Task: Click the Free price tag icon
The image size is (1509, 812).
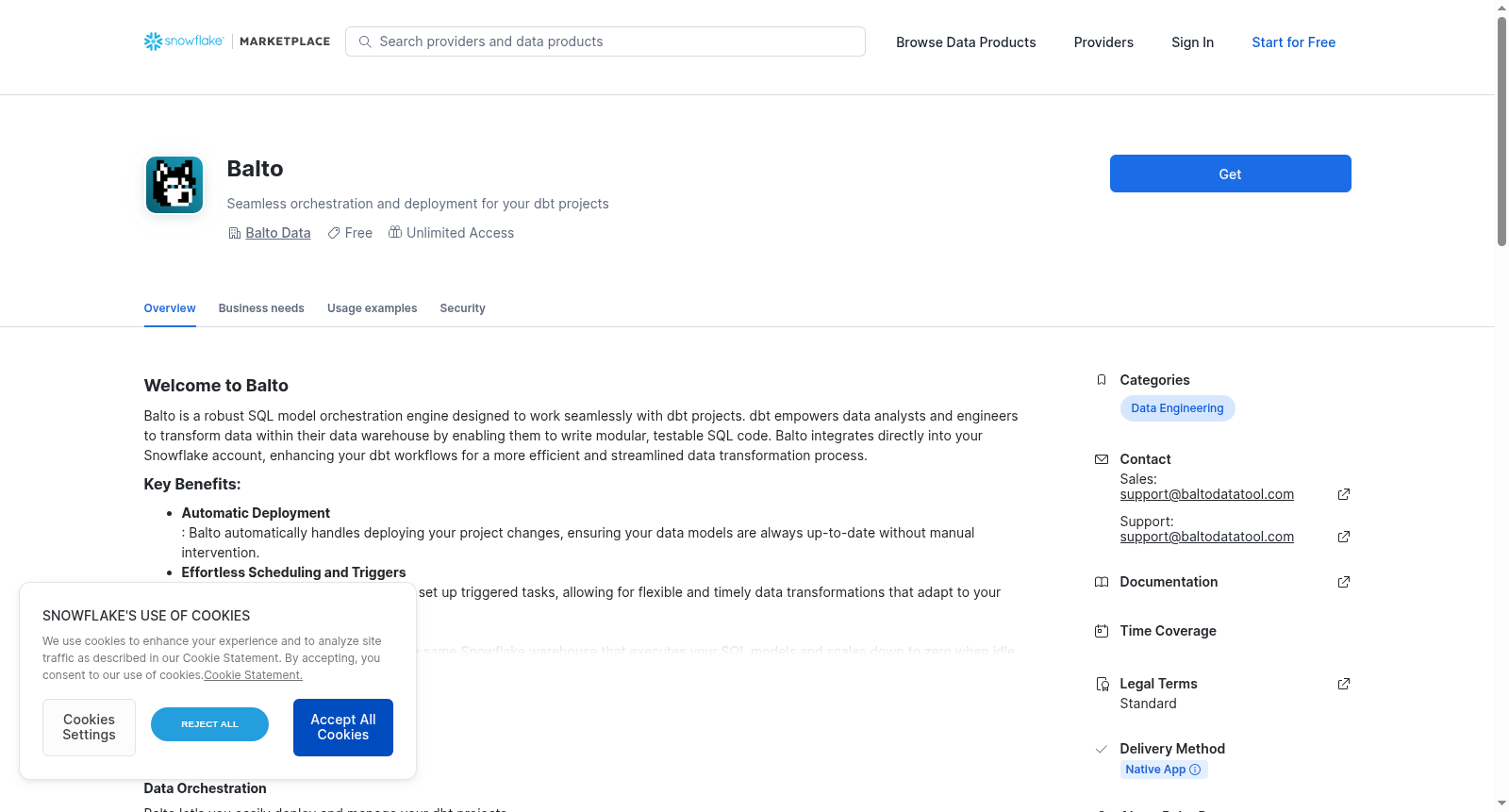Action: pyautogui.click(x=334, y=233)
